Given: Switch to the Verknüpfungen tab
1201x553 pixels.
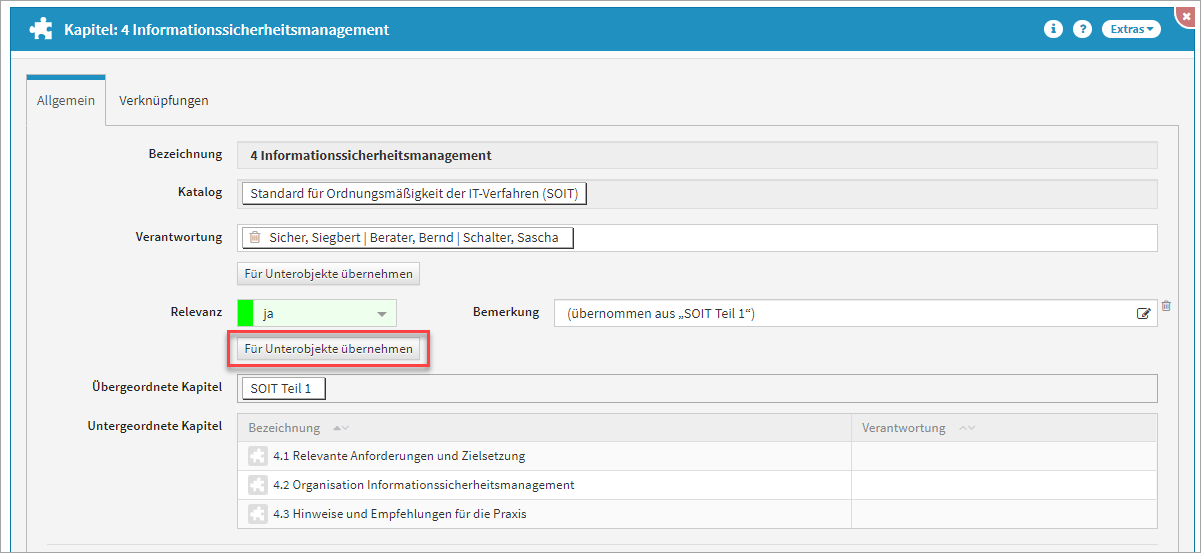Looking at the screenshot, I should coord(163,101).
